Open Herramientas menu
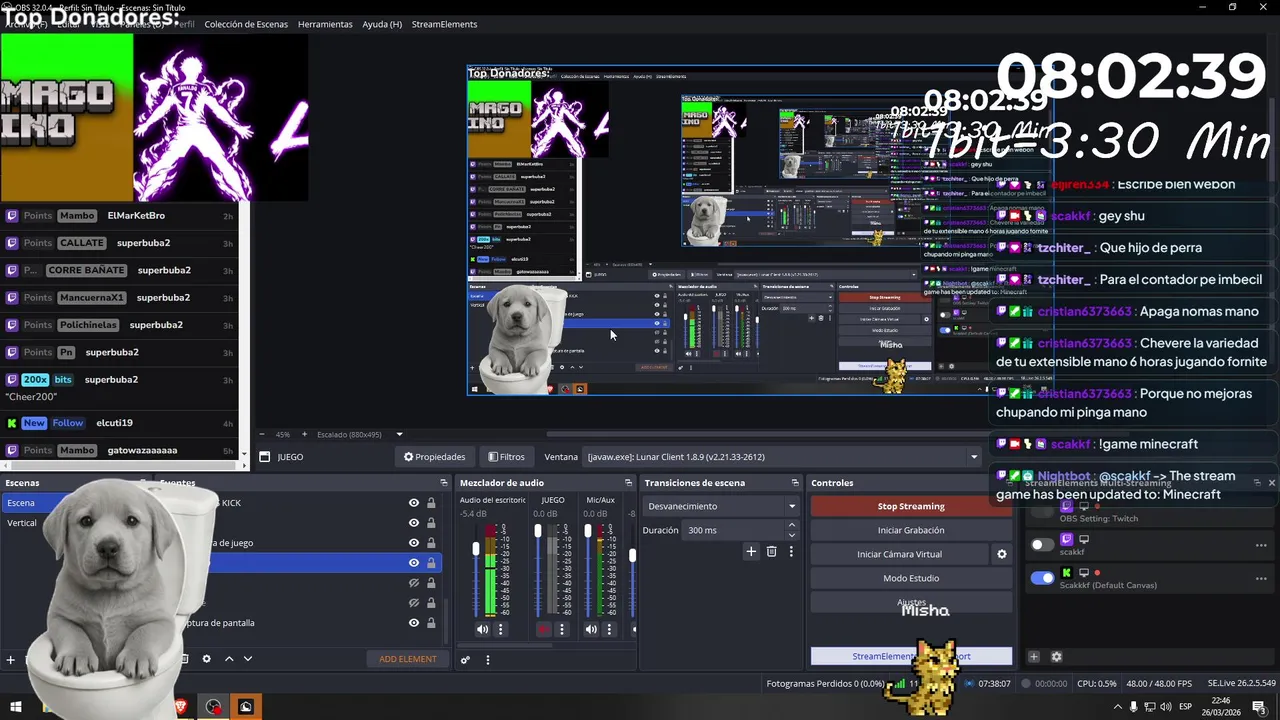 (325, 24)
